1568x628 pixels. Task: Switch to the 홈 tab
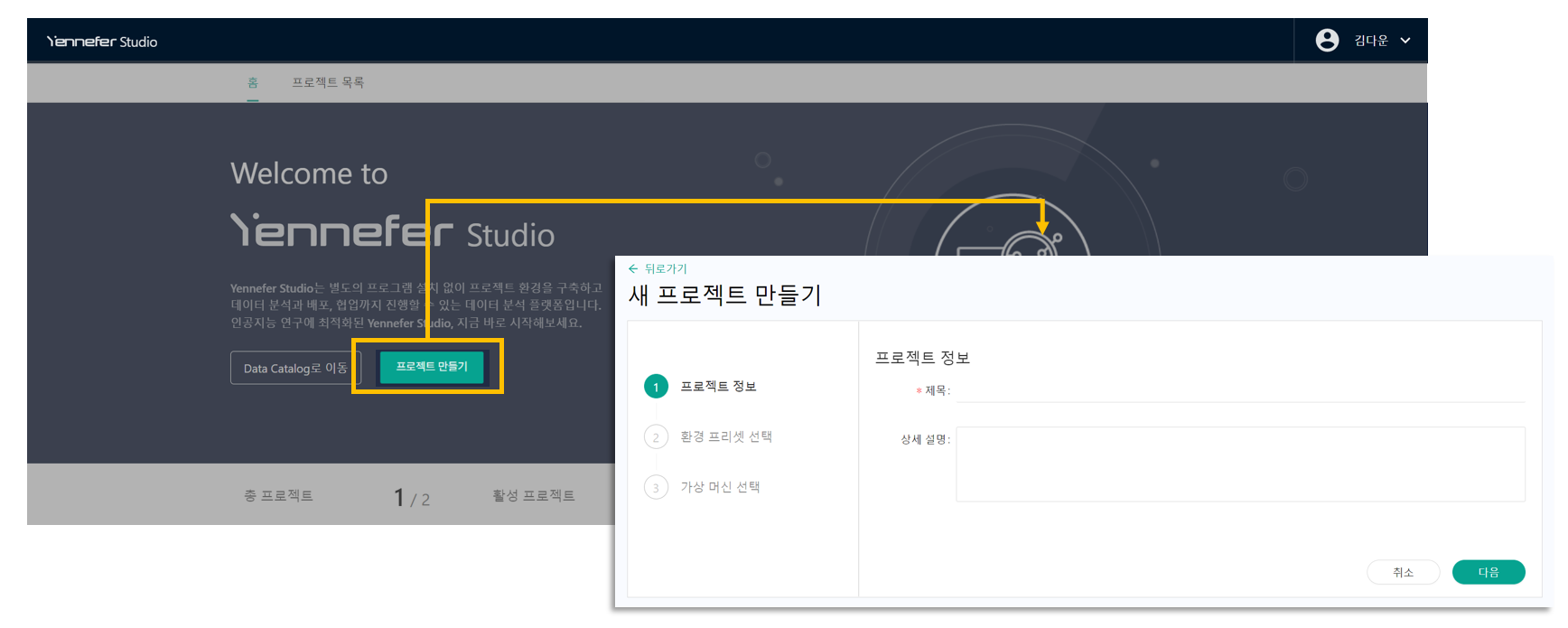(253, 83)
